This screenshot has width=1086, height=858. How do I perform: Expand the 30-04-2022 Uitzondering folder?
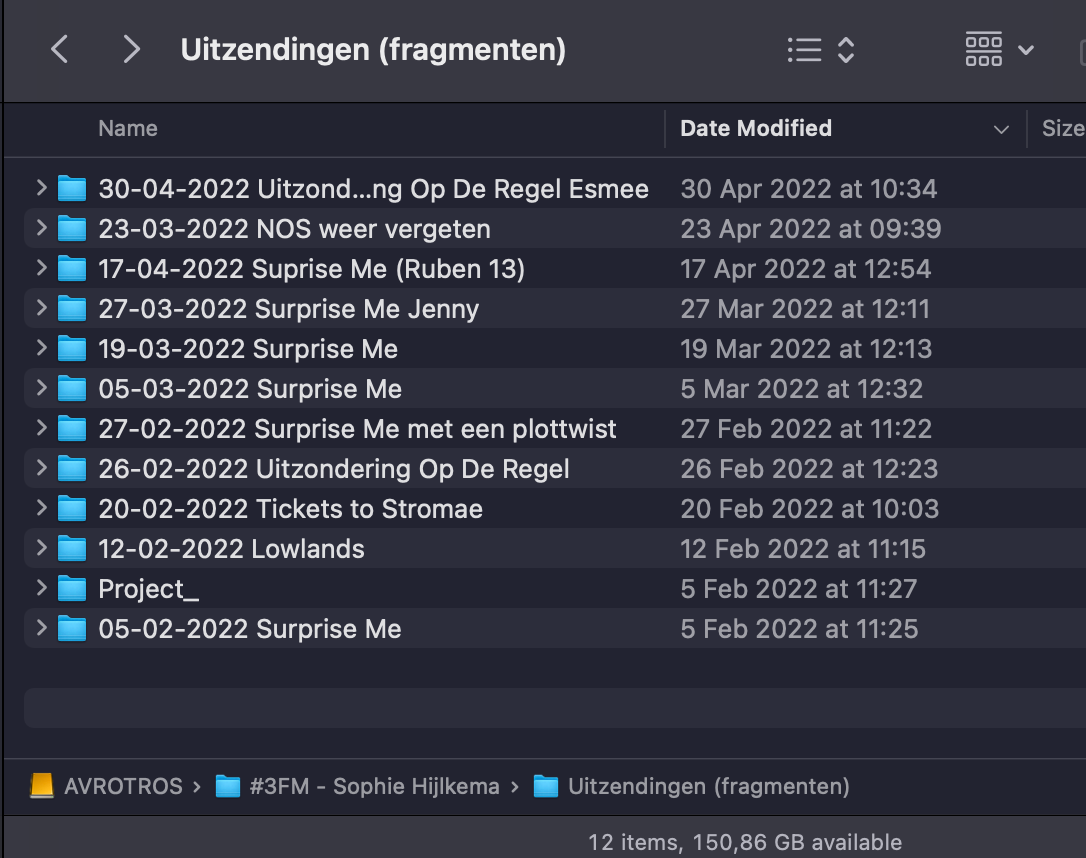(42, 188)
